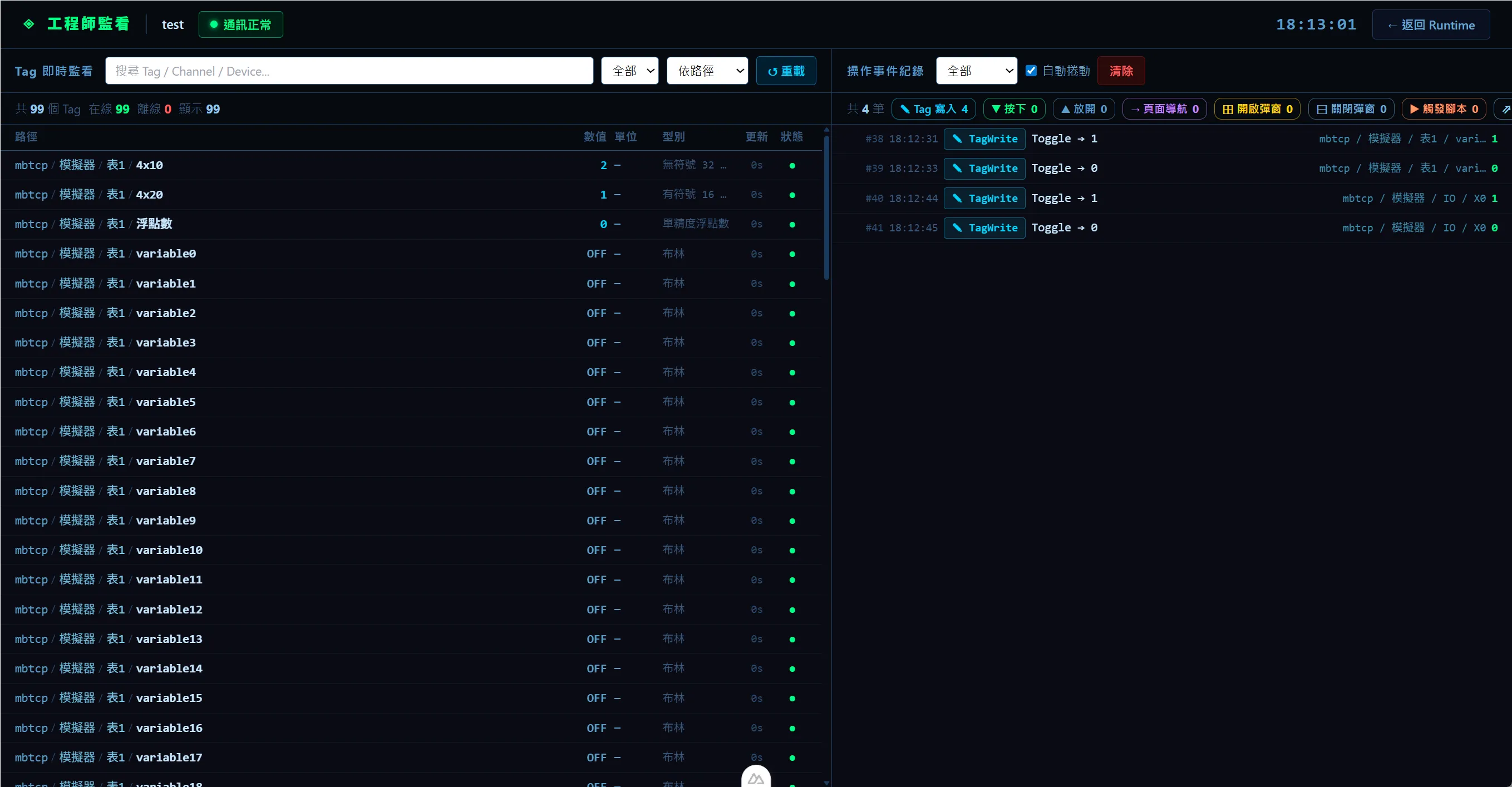1512x787 pixels.
Task: Click the 18:13:01 clock display
Action: (1316, 24)
